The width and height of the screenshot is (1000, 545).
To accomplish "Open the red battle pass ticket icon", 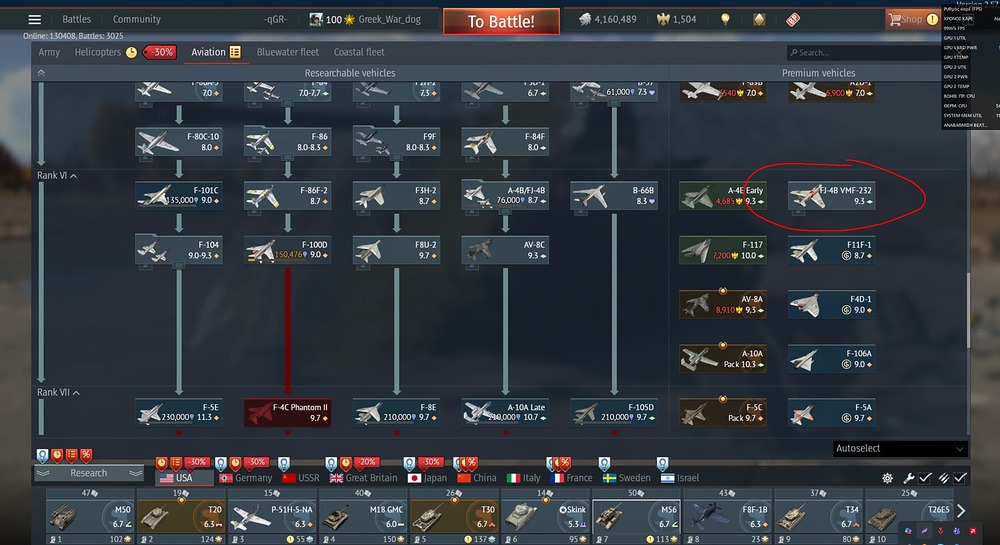I will point(793,20).
